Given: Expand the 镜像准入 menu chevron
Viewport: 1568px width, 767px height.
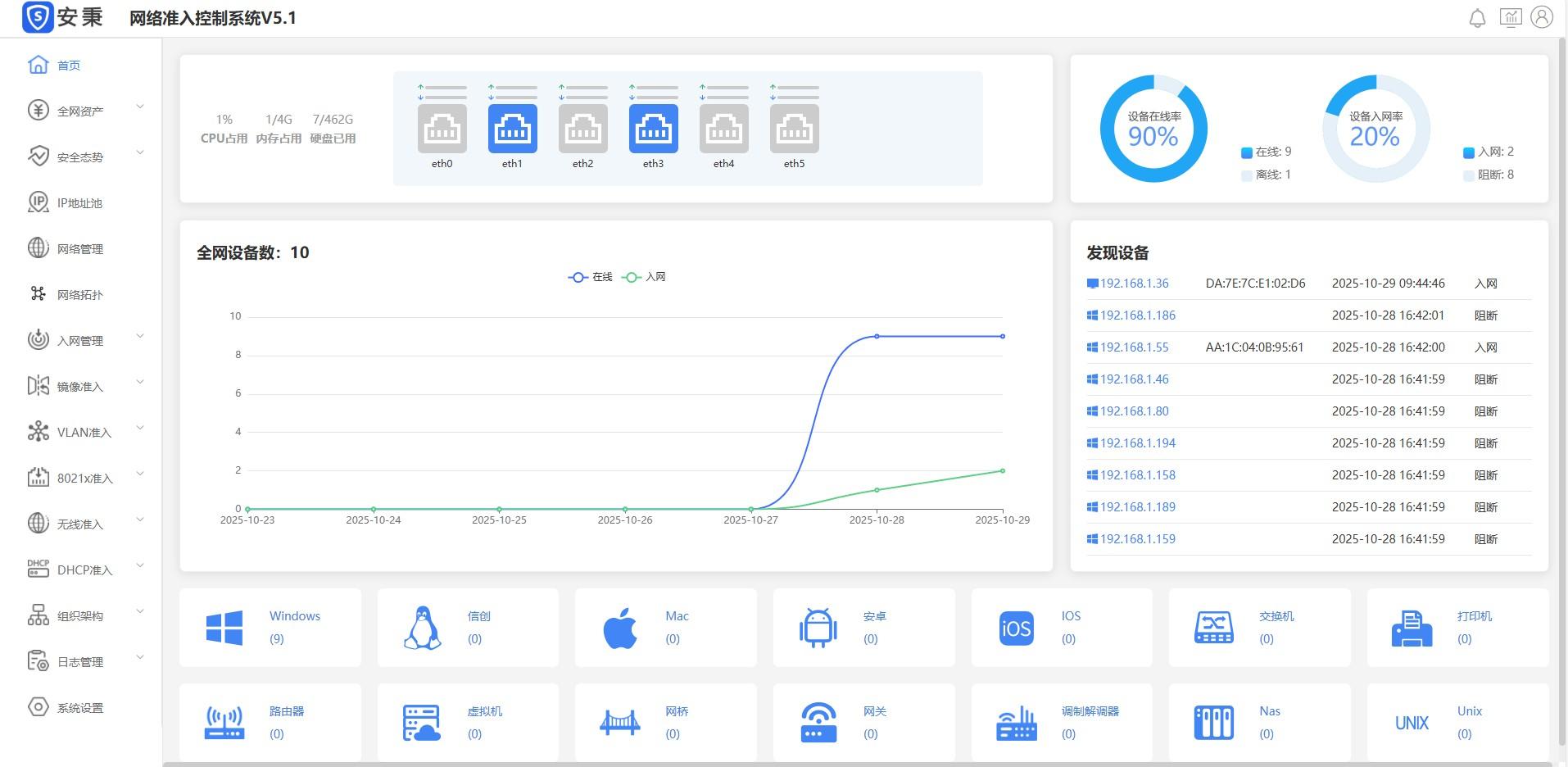Looking at the screenshot, I should tap(140, 382).
